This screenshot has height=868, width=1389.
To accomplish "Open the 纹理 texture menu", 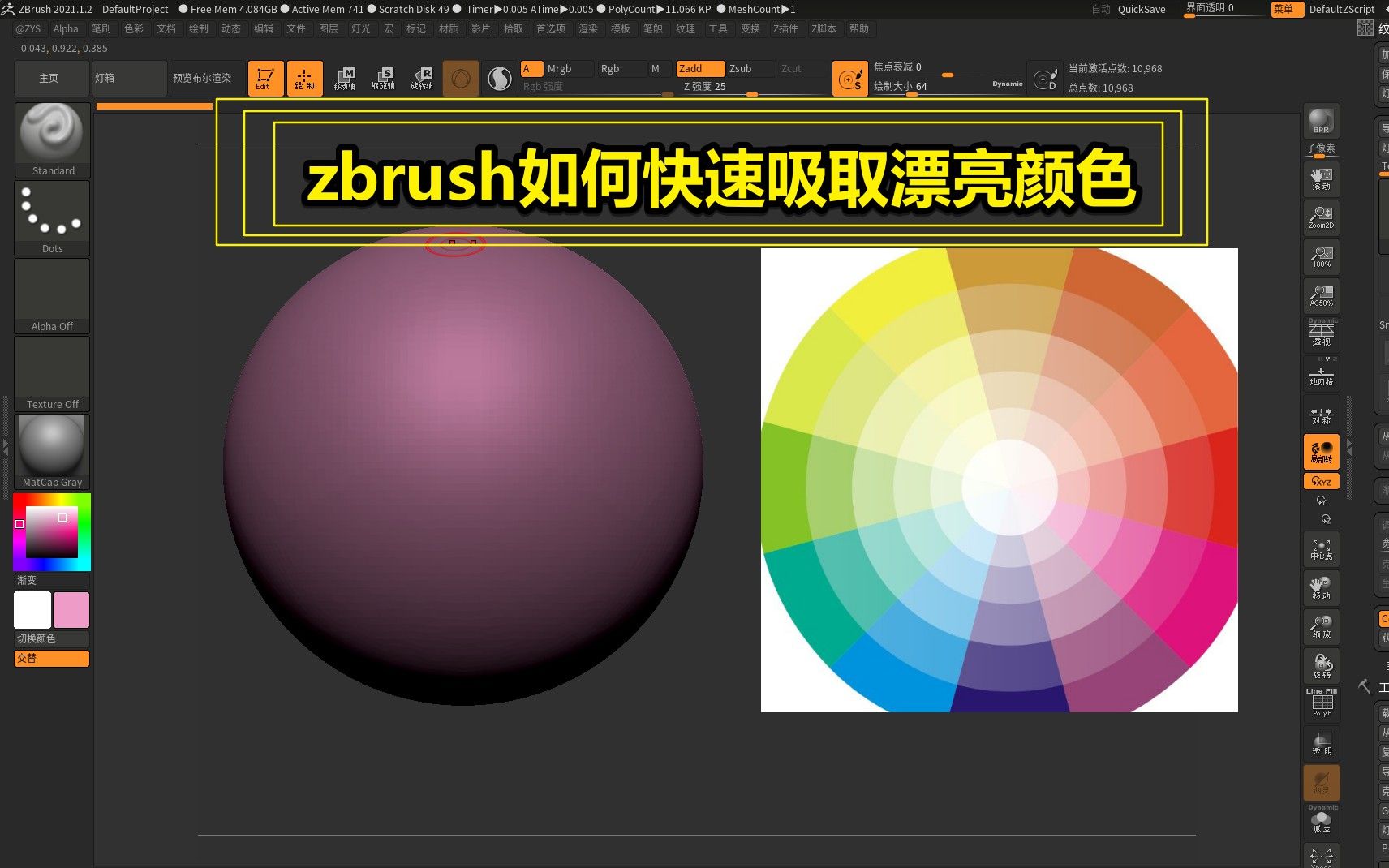I will coord(686,28).
